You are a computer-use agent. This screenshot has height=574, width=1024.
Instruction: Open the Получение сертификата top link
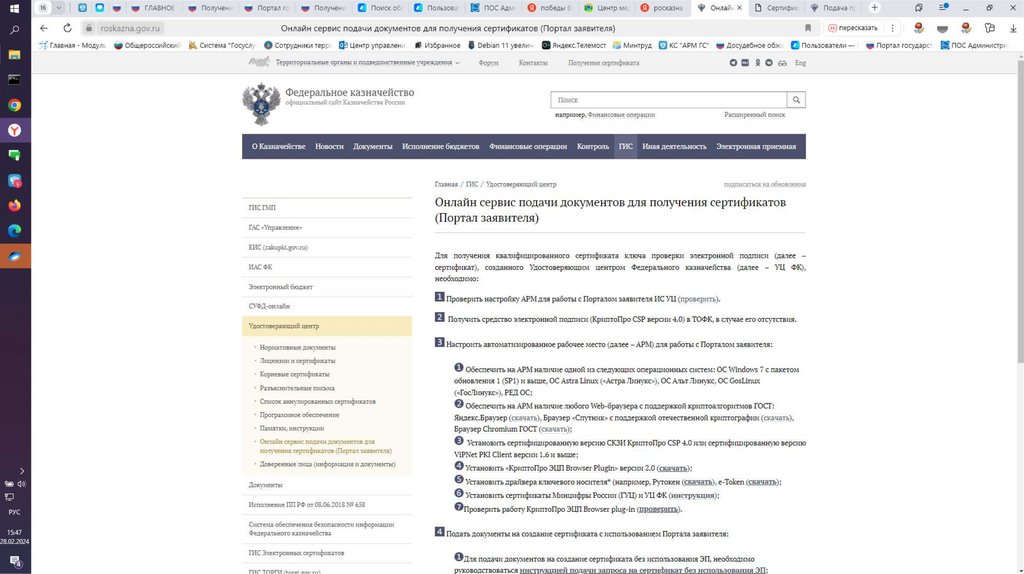pos(603,63)
